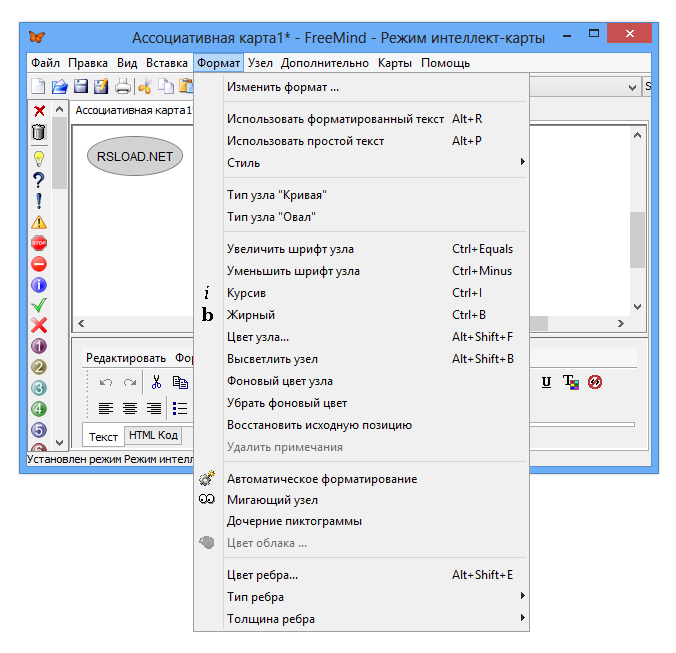
Task: Cut the node with the scissors toolbar icon
Action: click(145, 86)
